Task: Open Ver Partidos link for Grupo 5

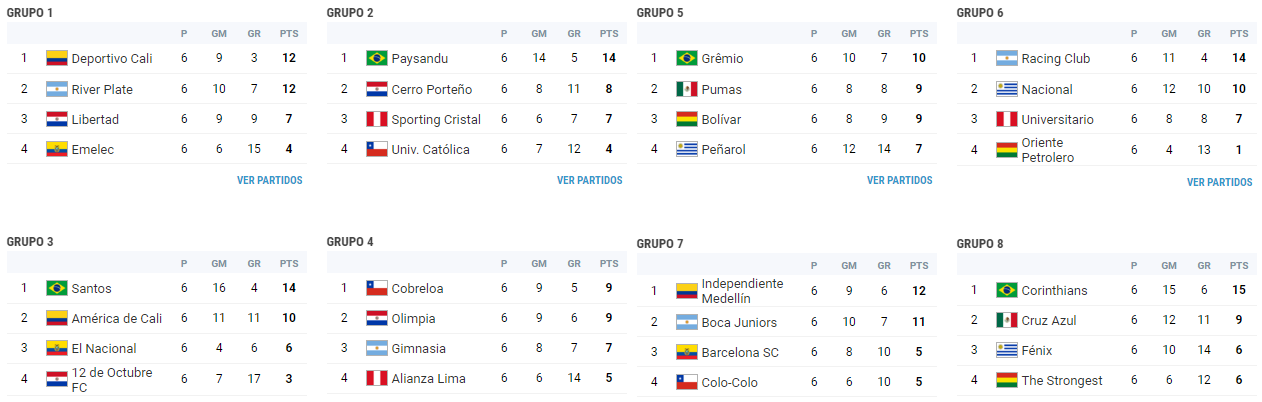Action: pyautogui.click(x=899, y=181)
